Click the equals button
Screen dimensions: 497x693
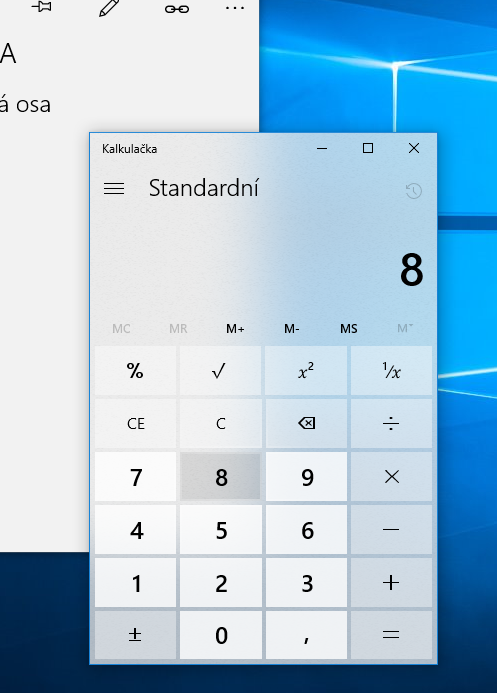point(391,635)
